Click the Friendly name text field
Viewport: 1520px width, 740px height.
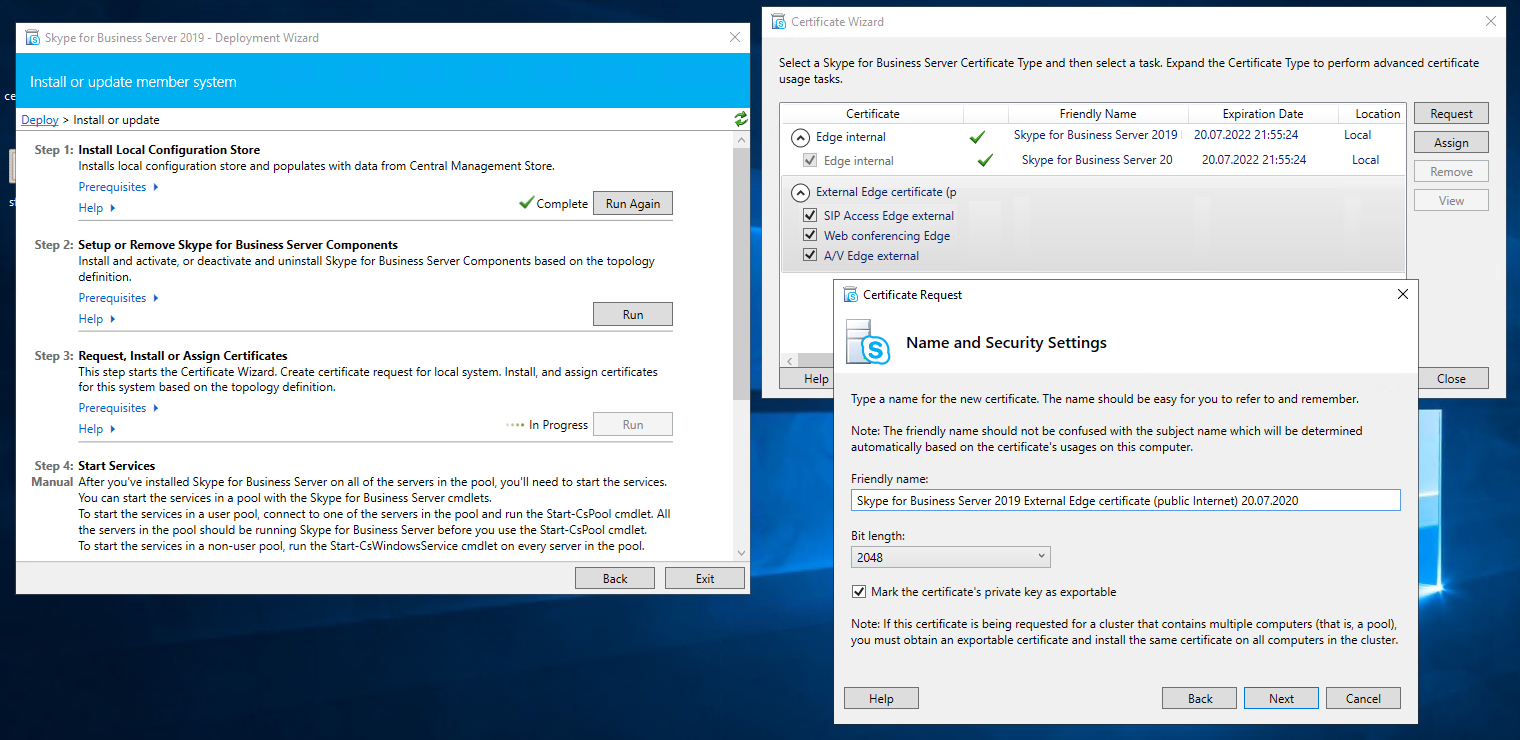[1125, 501]
